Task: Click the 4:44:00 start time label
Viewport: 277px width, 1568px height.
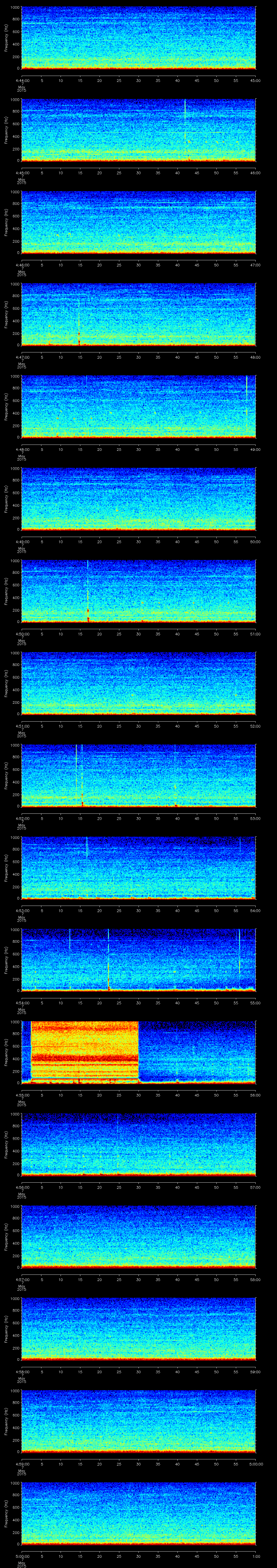Action: (22, 80)
